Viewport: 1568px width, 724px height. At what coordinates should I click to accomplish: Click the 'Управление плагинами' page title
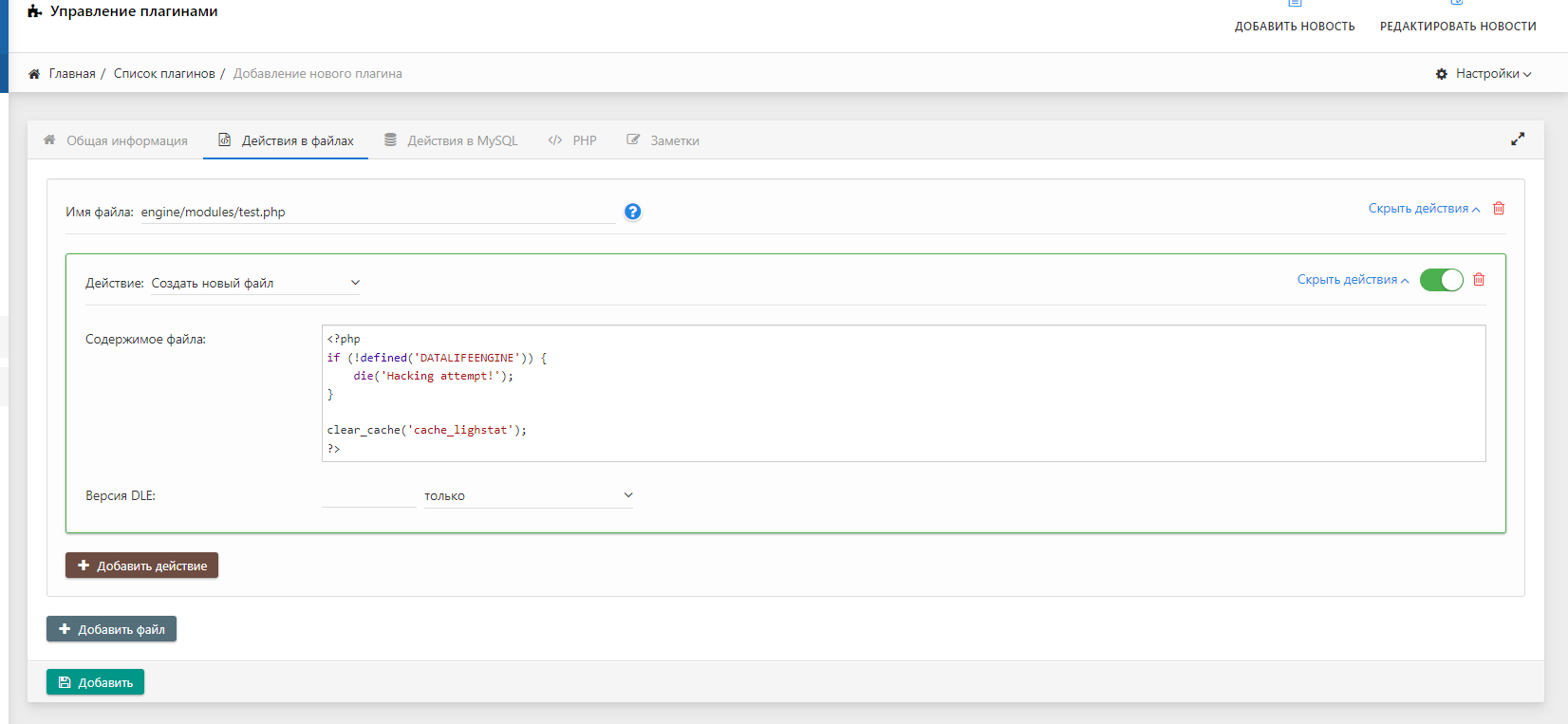pyautogui.click(x=134, y=11)
